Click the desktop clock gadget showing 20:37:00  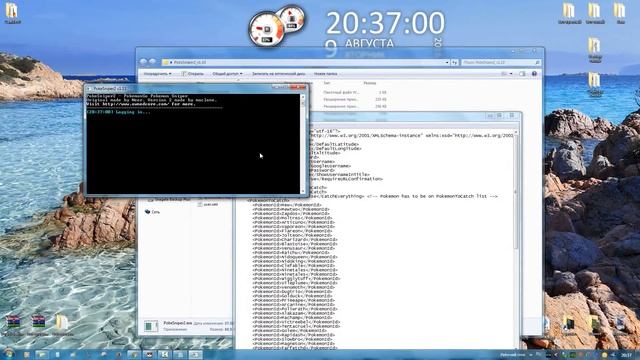[x=385, y=24]
